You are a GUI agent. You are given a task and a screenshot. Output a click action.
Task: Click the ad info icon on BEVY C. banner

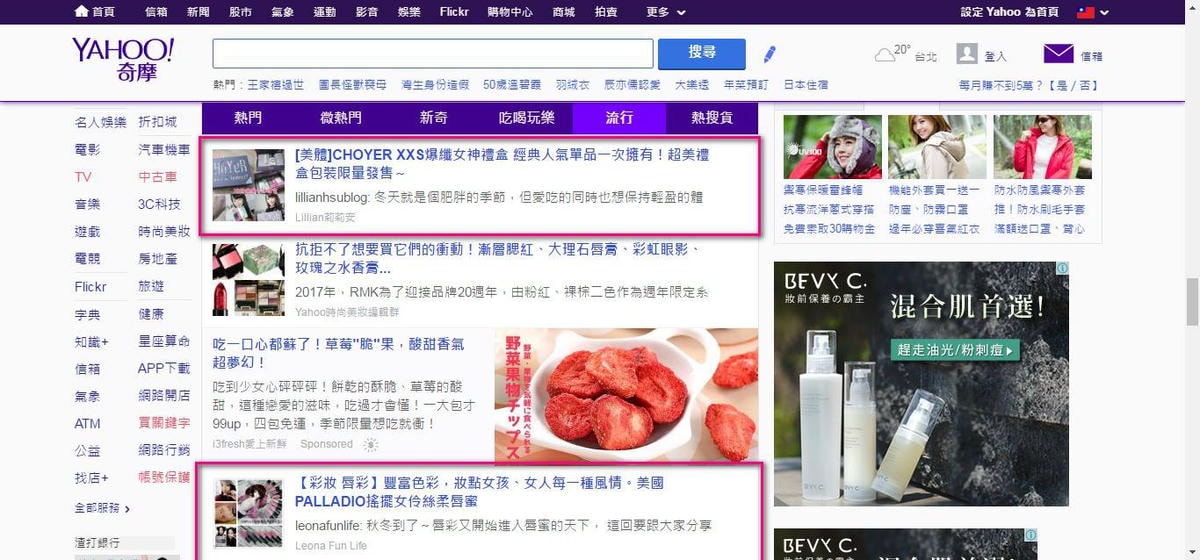[1062, 269]
